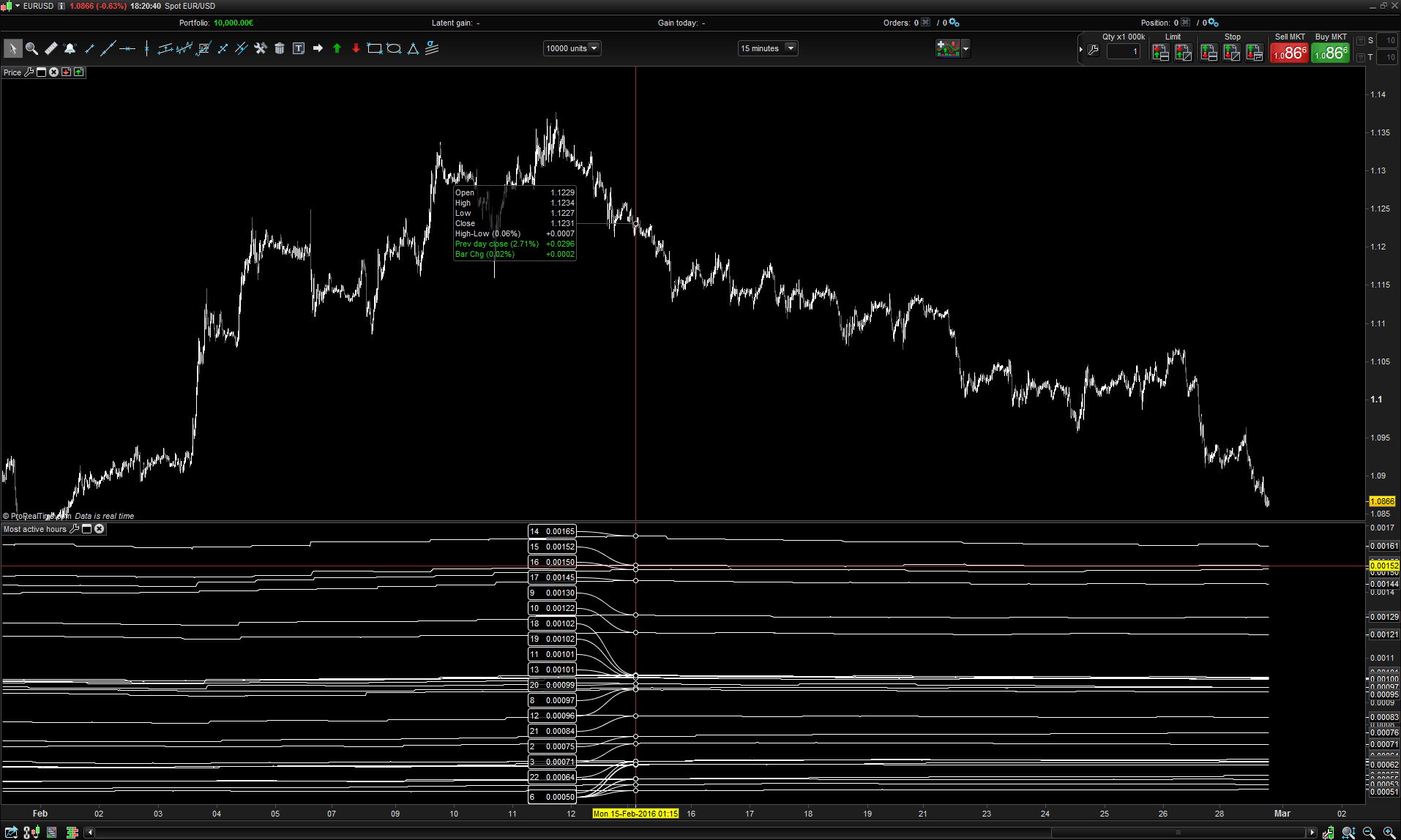Viewport: 1401px width, 840px height.
Task: Expand the add indicator dropdown arrow
Action: (x=965, y=48)
